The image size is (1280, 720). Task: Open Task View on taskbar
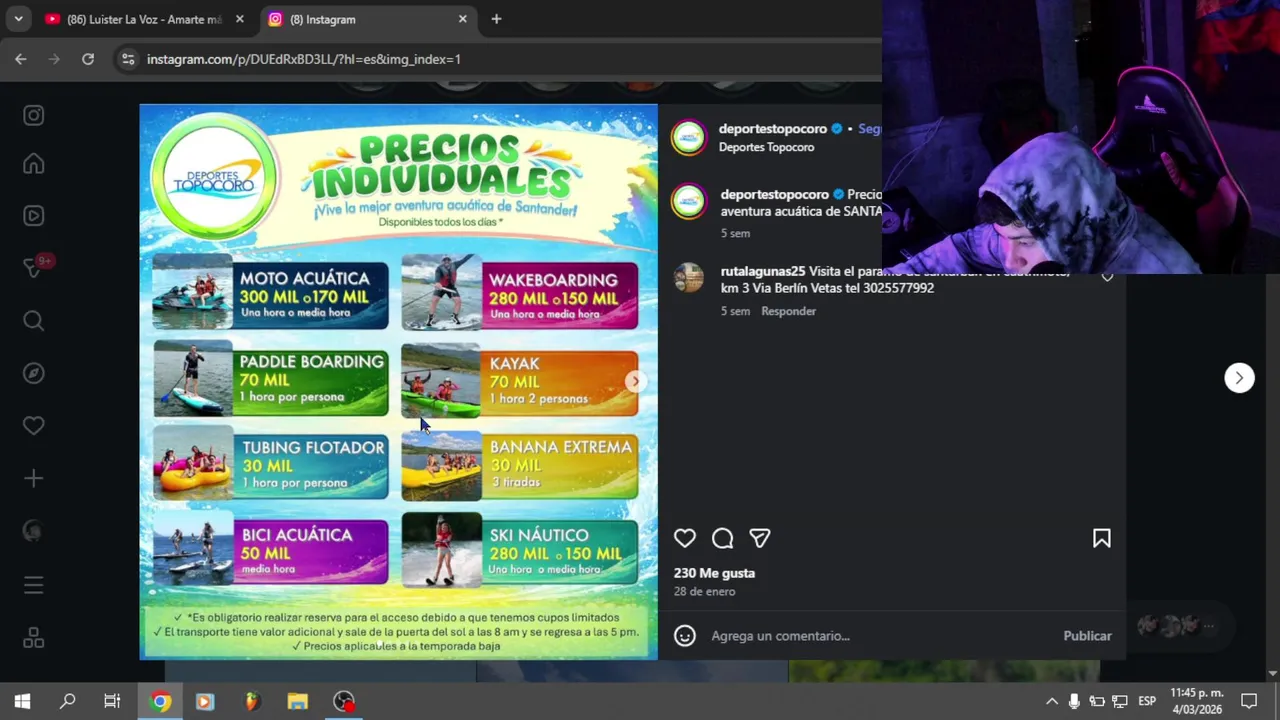pyautogui.click(x=112, y=701)
